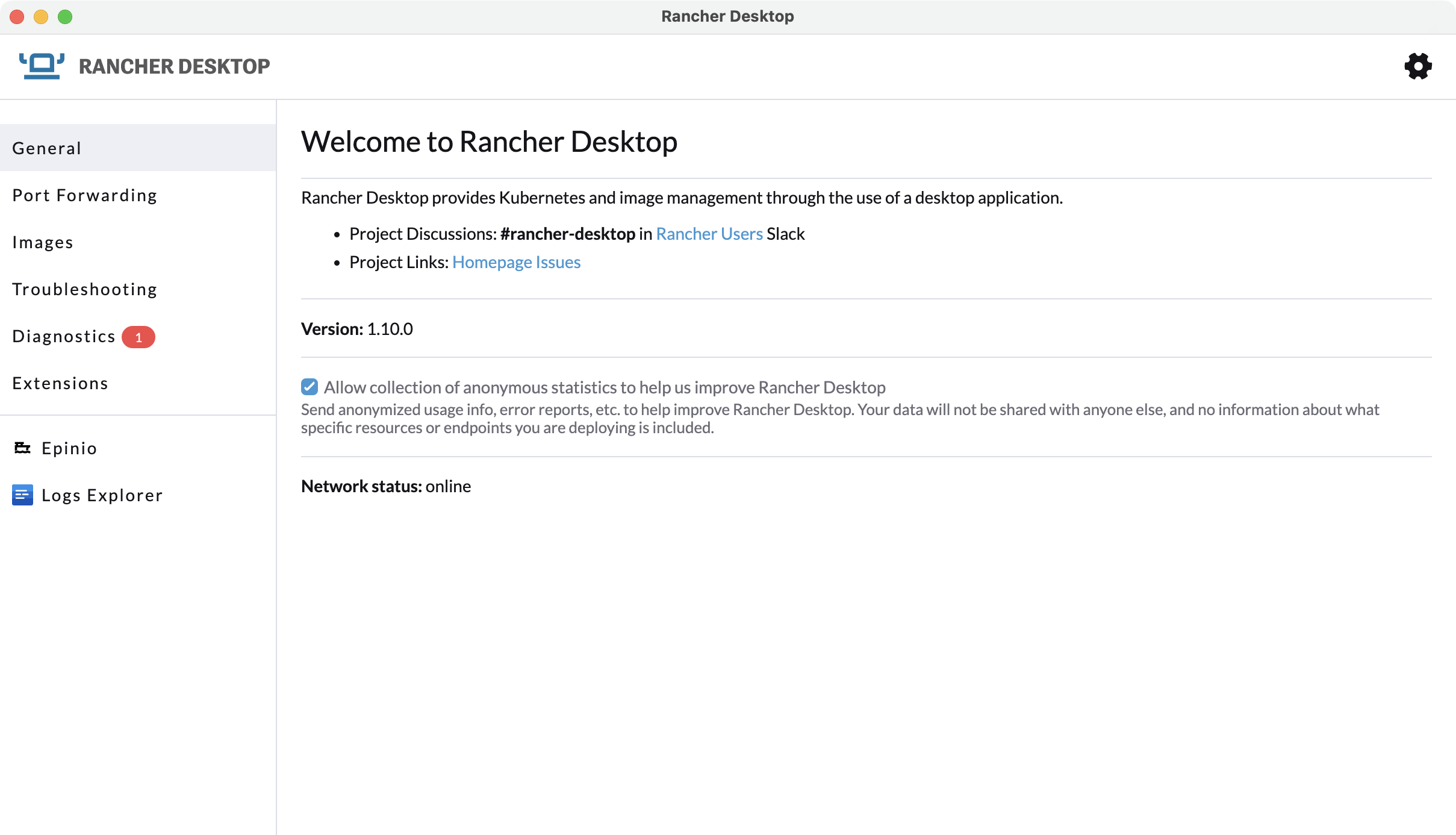
Task: Open the Extensions section
Action: pos(60,383)
